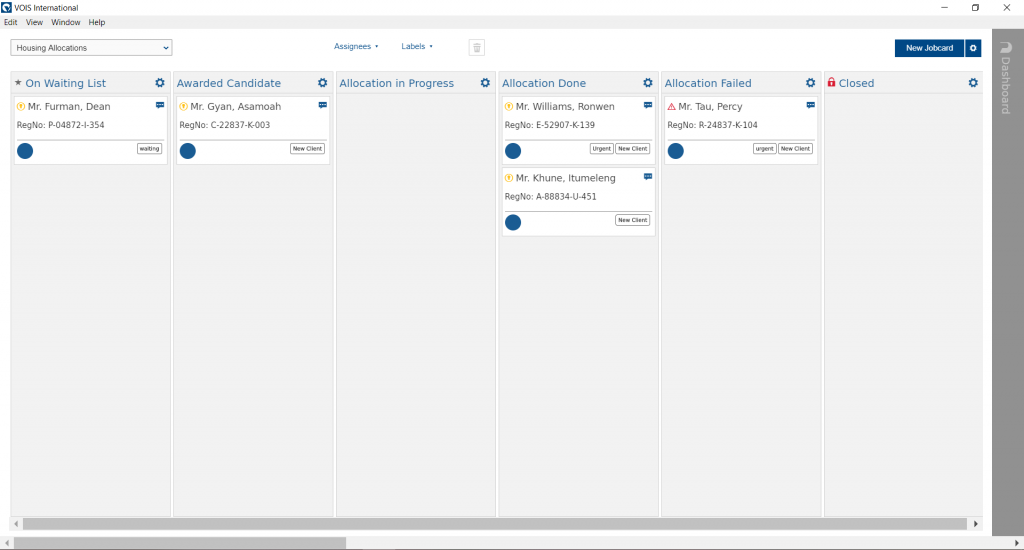Click the Urgent label on Williams card
Screen dimensions: 1024x550
pyautogui.click(x=601, y=149)
